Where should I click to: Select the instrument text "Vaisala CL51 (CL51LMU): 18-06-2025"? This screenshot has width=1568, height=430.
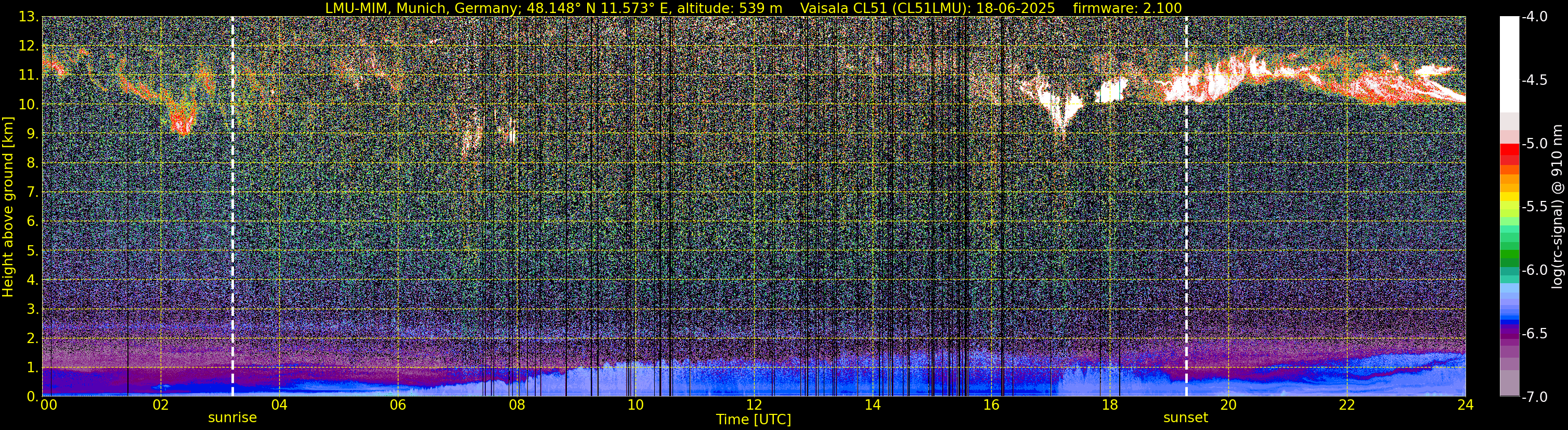[x=928, y=8]
